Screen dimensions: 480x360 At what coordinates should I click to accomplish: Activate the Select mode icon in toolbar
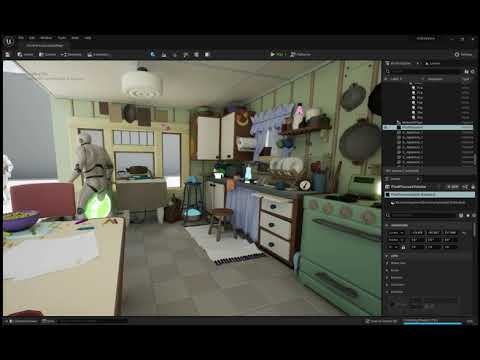[153, 54]
